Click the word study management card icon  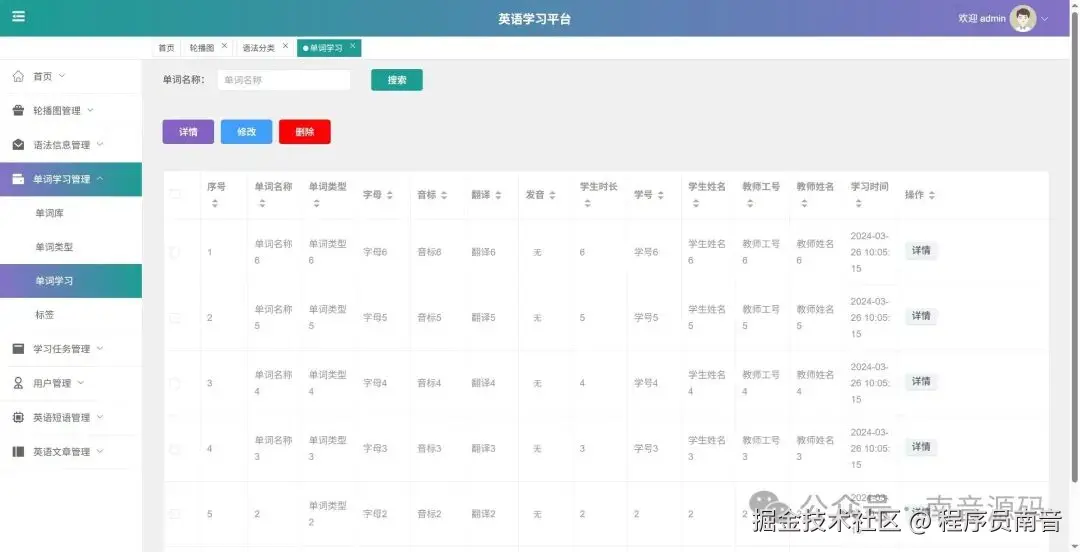(19, 179)
